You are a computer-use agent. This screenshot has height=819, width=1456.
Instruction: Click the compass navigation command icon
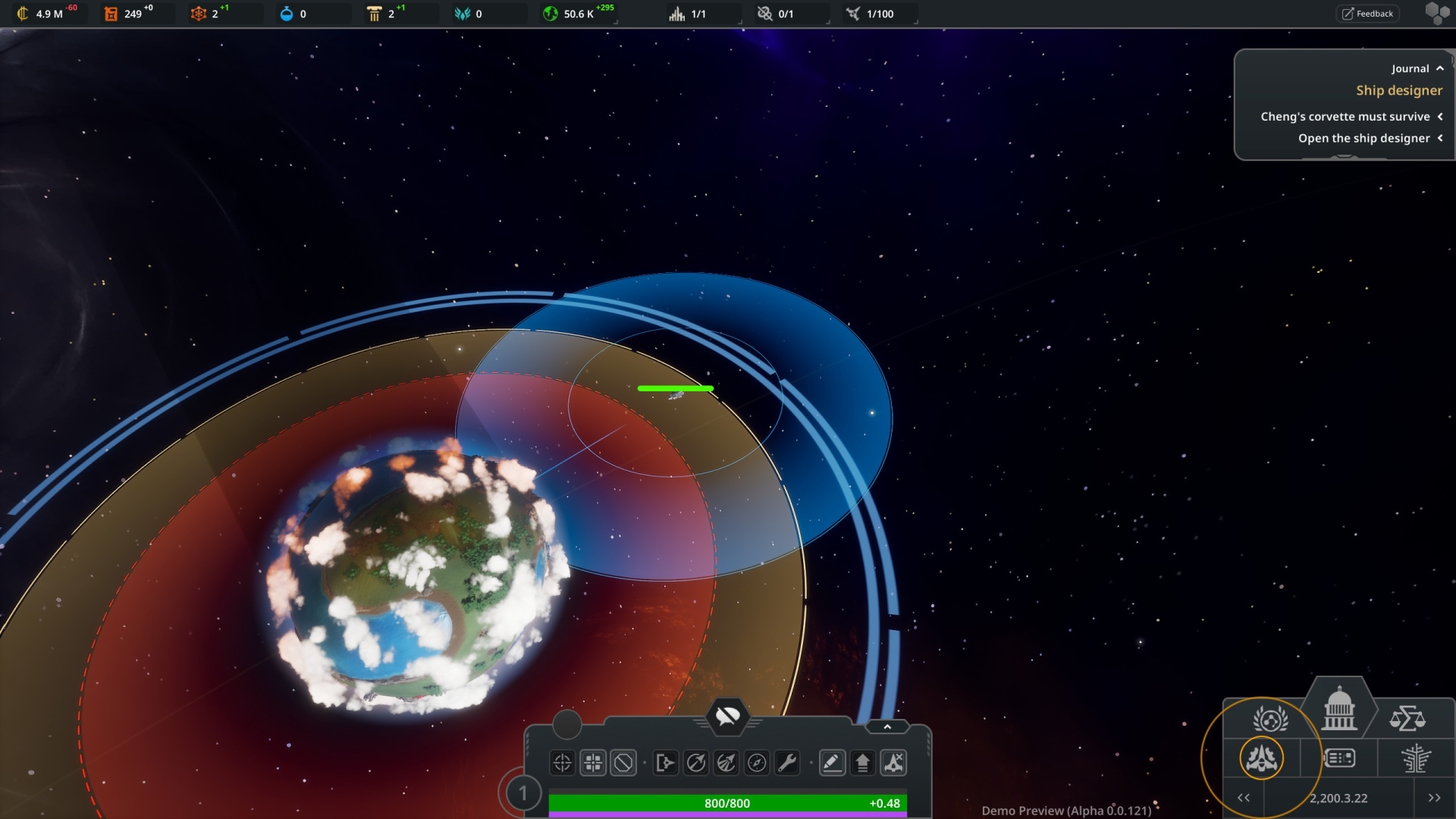tap(757, 763)
